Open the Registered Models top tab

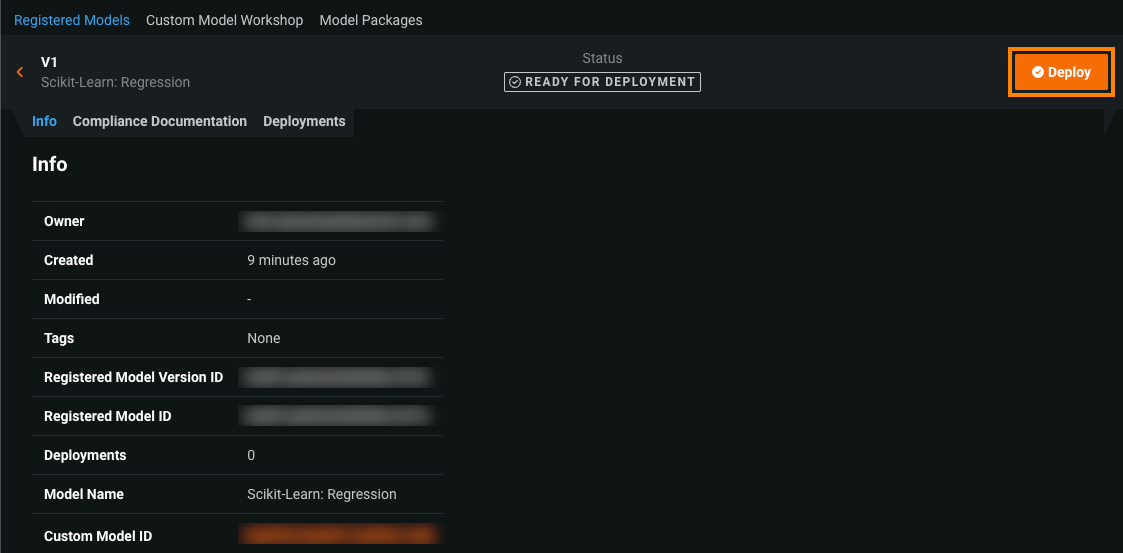click(x=72, y=20)
